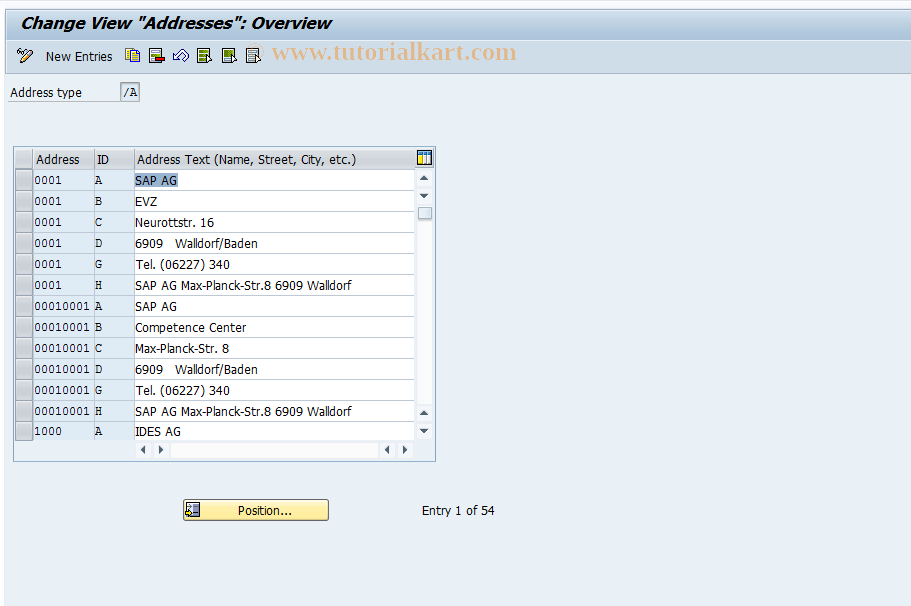Click the EVZ address text cell
Image resolution: width=911 pixels, height=606 pixels.
click(274, 201)
